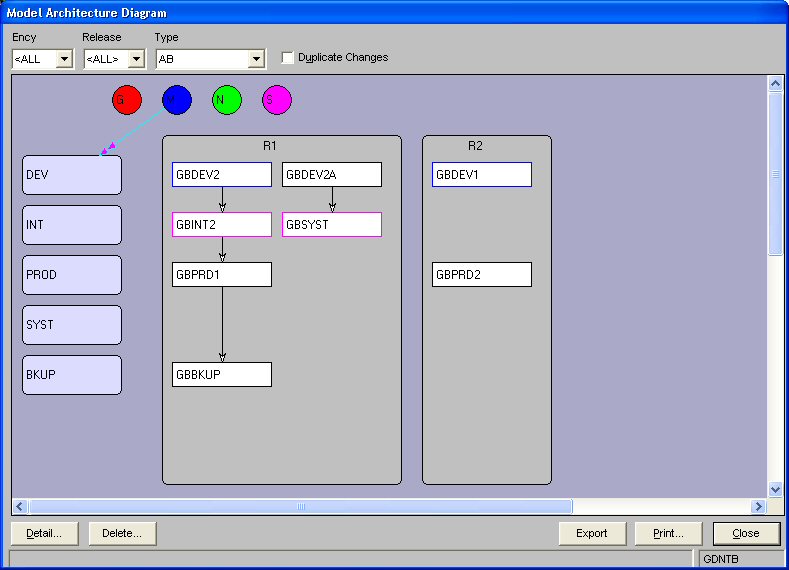This screenshot has height=570, width=789.
Task: Select the GBBKUP model box
Action: [x=222, y=375]
